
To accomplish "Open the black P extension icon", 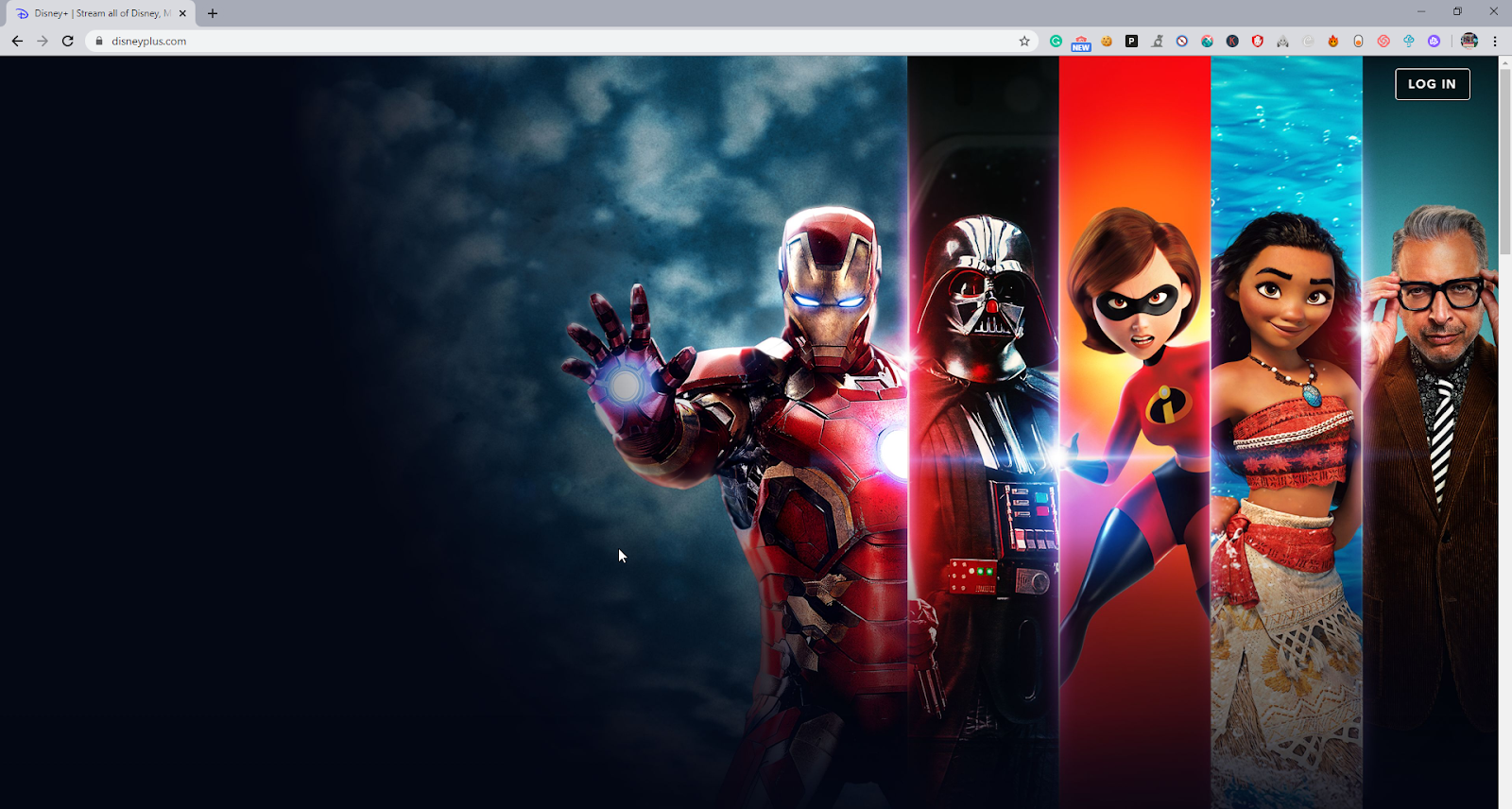I will tap(1131, 41).
